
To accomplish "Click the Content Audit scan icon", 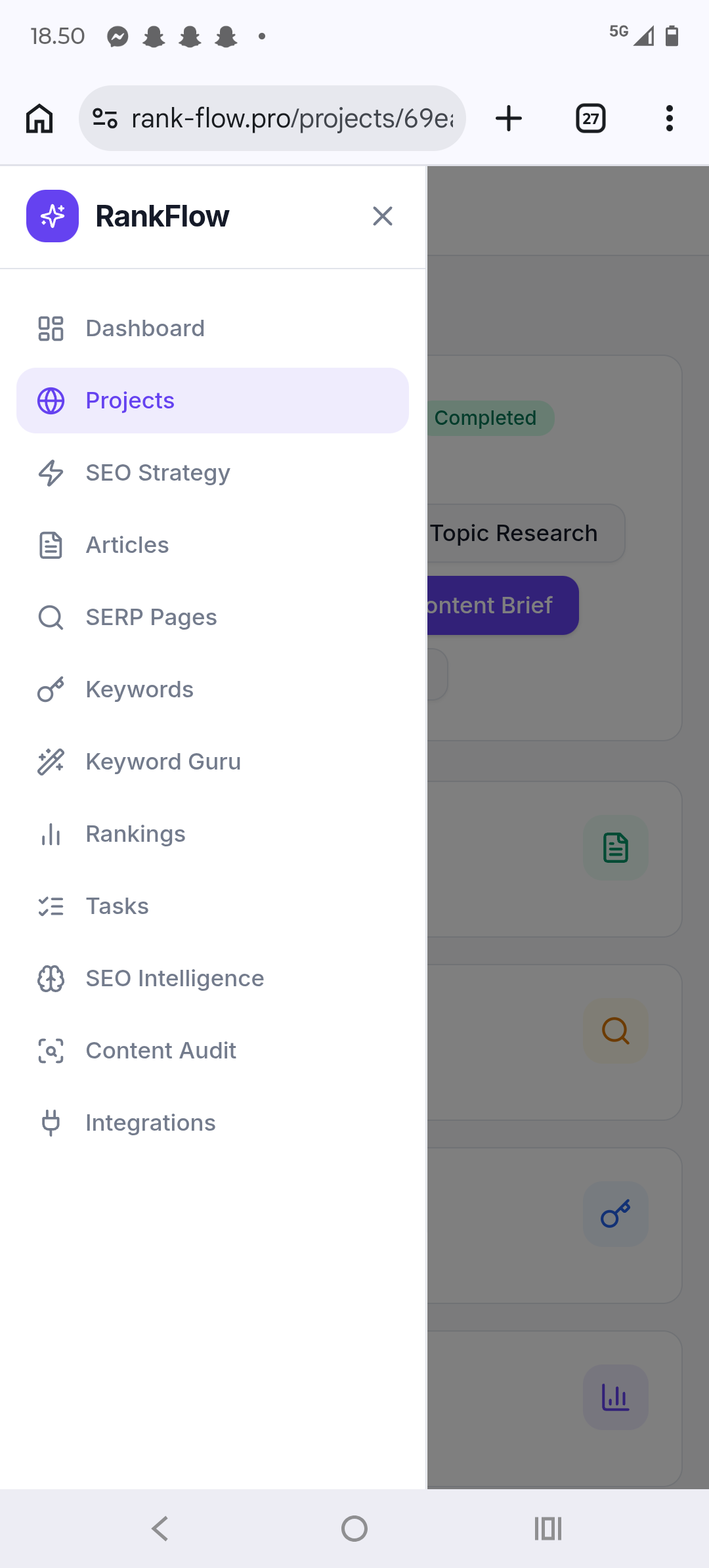I will [x=51, y=1051].
